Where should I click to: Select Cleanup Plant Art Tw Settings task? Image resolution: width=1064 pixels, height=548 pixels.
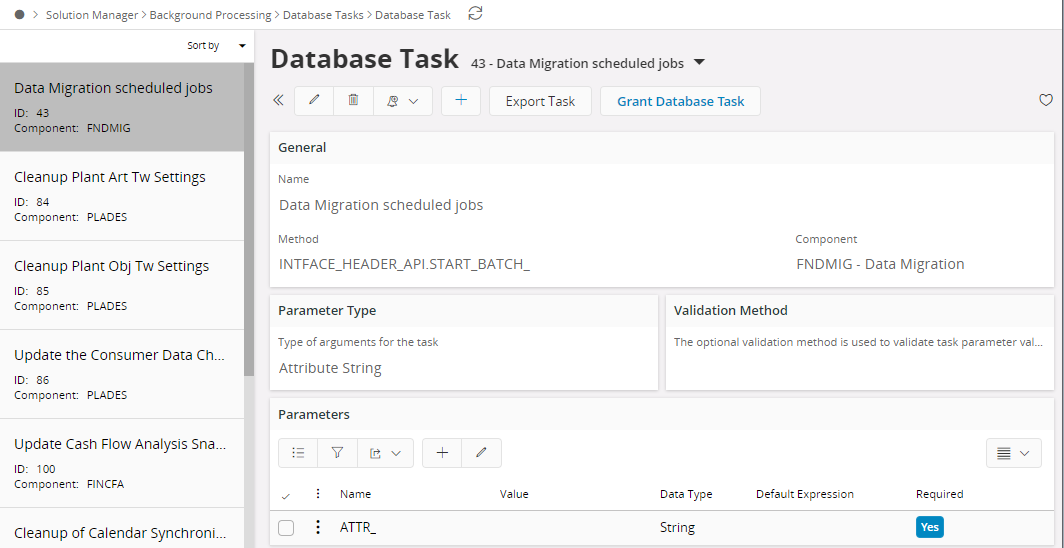pos(110,177)
